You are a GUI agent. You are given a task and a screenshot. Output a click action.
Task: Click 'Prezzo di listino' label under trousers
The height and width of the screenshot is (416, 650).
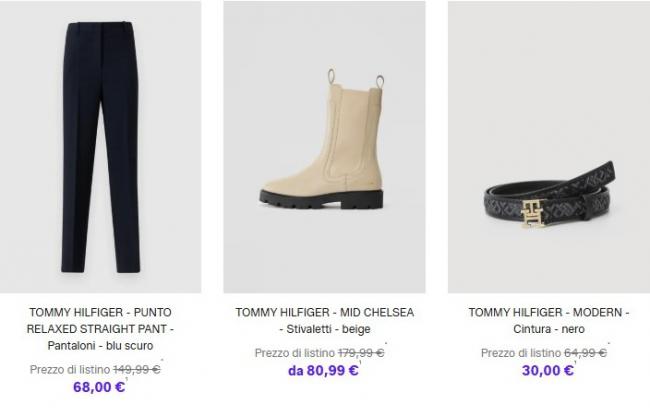pyautogui.click(x=71, y=369)
